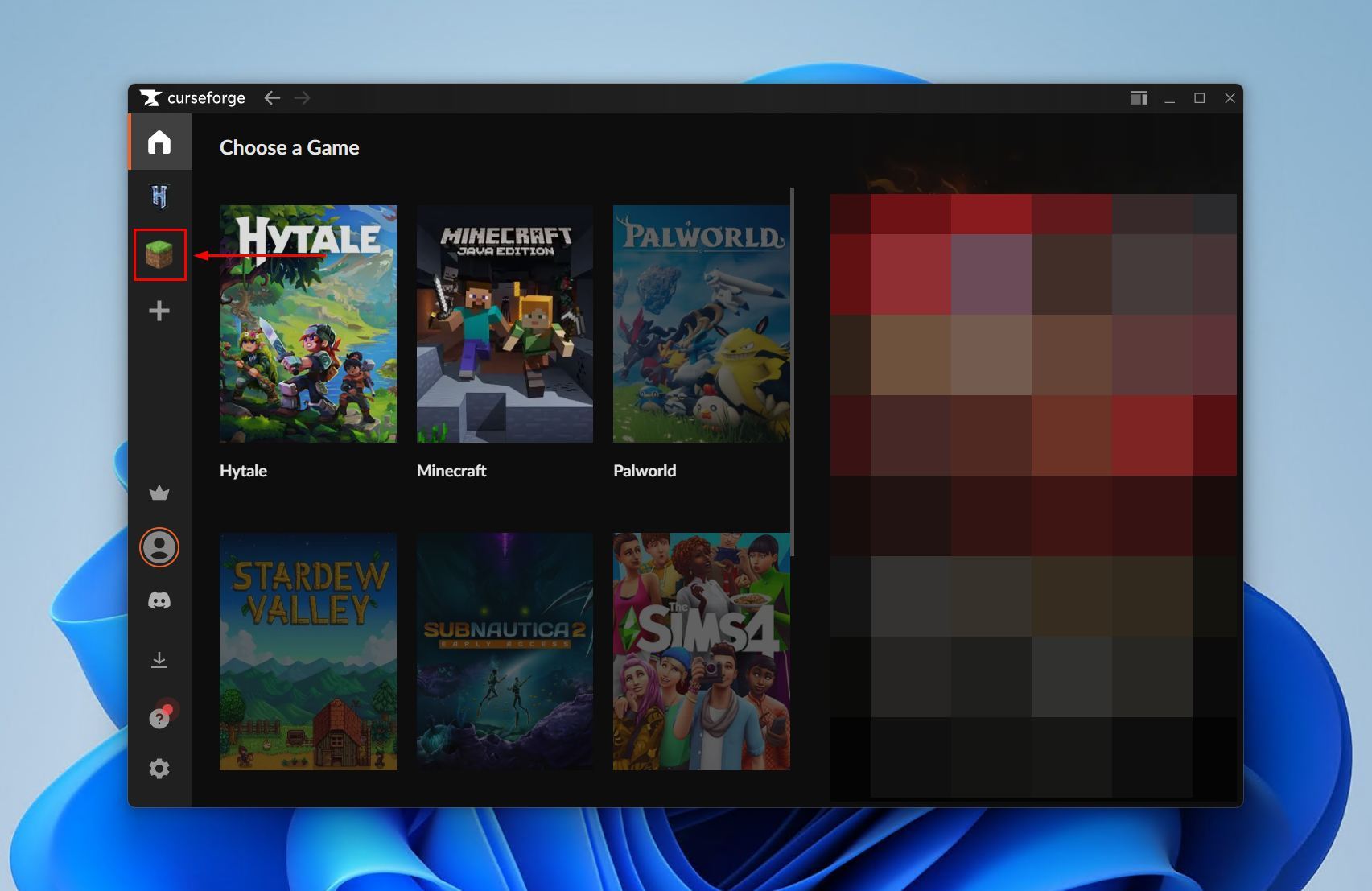
Task: Select the Hytale game cover
Action: coord(308,324)
